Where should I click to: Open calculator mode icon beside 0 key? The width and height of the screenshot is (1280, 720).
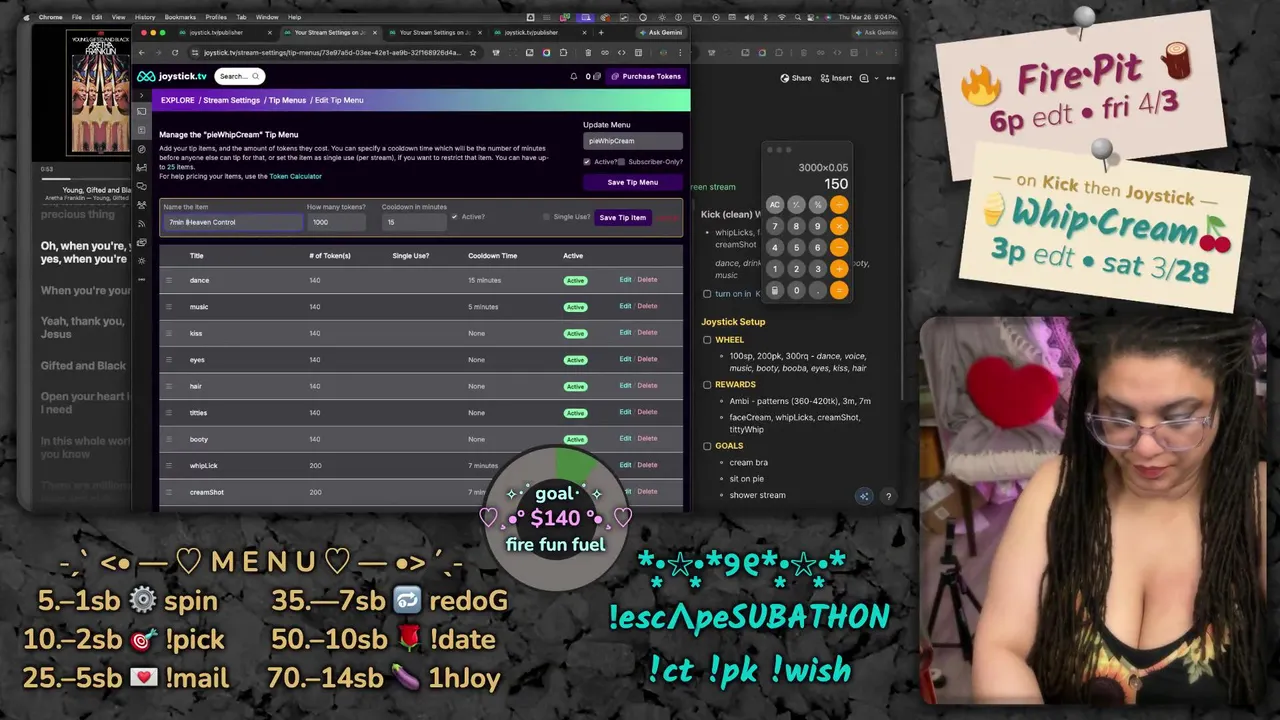point(775,290)
